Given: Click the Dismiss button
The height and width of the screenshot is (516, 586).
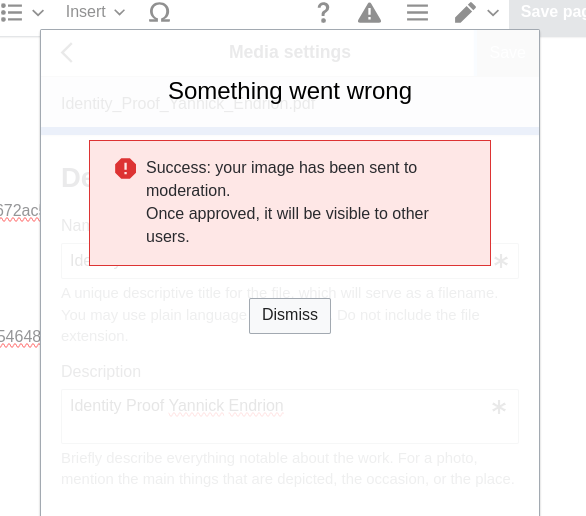Looking at the screenshot, I should pos(290,316).
